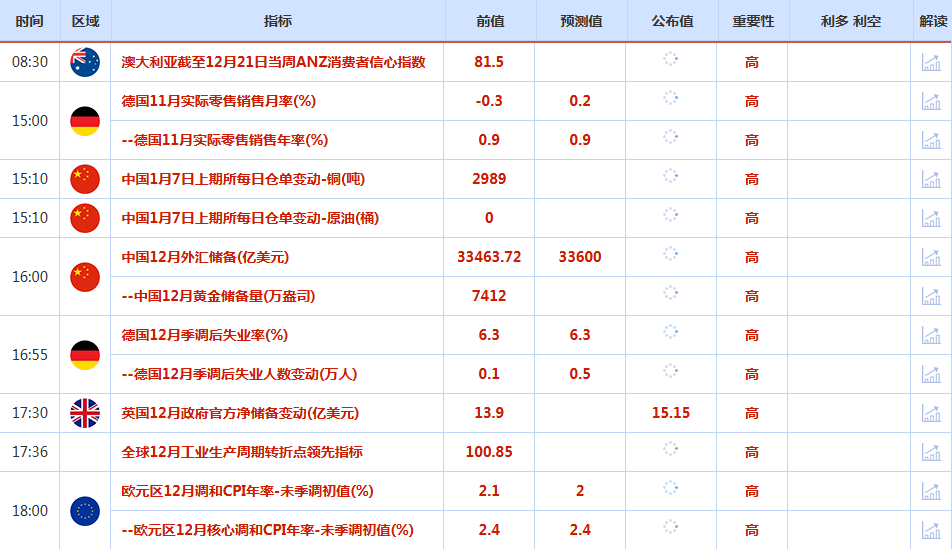Click the 利多 利空 column header

point(850,21)
